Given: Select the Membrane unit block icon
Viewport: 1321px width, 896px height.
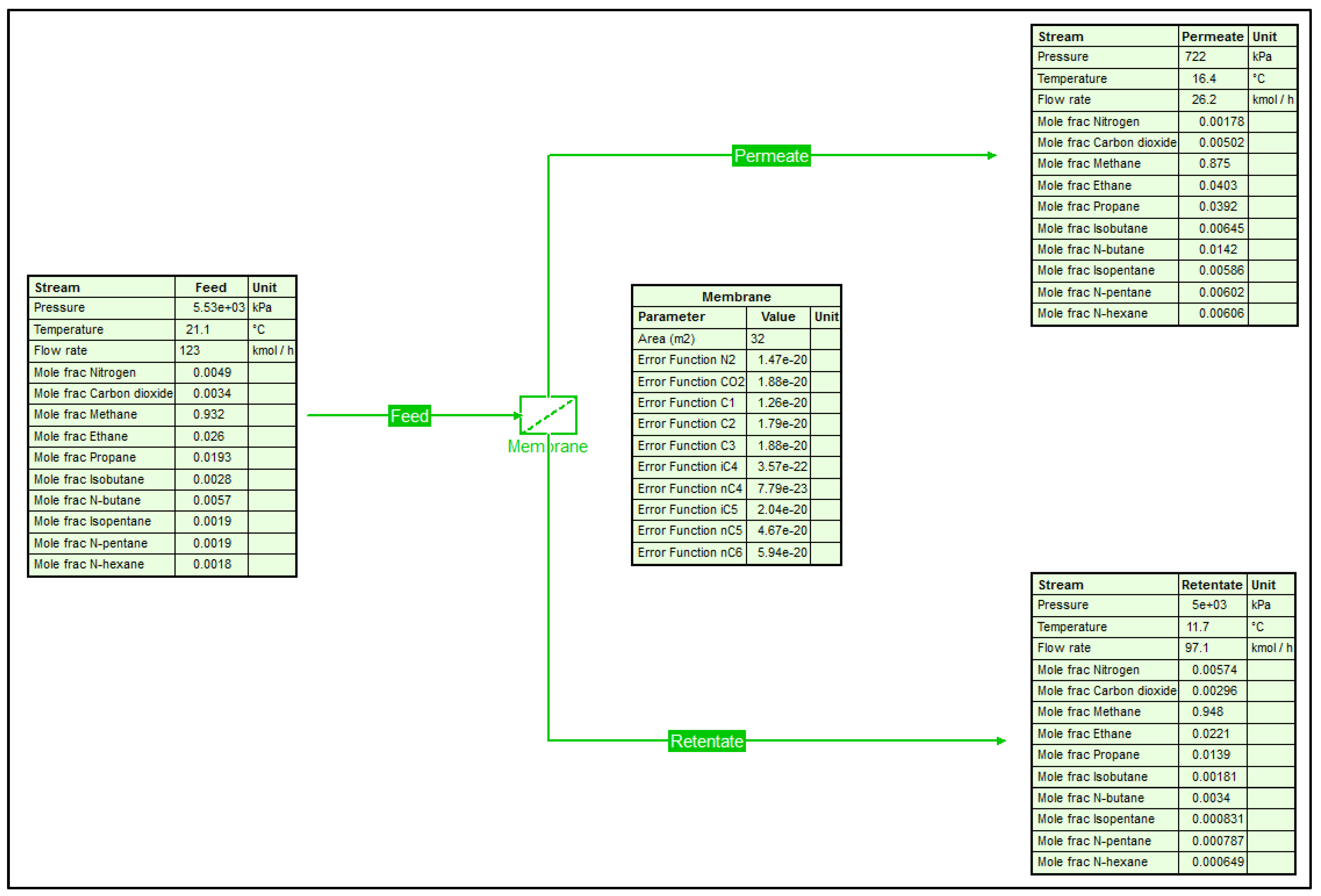Looking at the screenshot, I should 548,415.
